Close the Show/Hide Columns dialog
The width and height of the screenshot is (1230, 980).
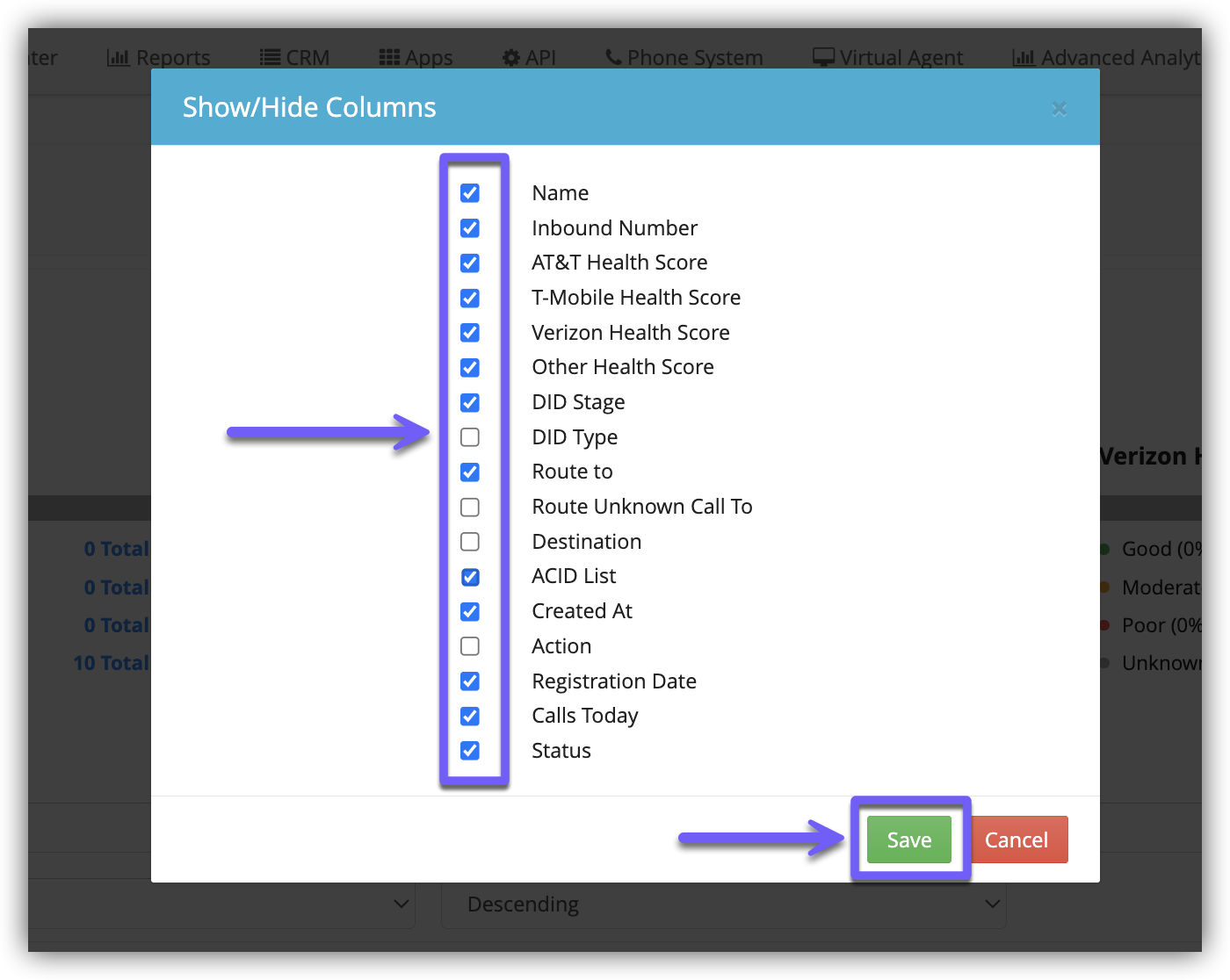click(x=1059, y=109)
